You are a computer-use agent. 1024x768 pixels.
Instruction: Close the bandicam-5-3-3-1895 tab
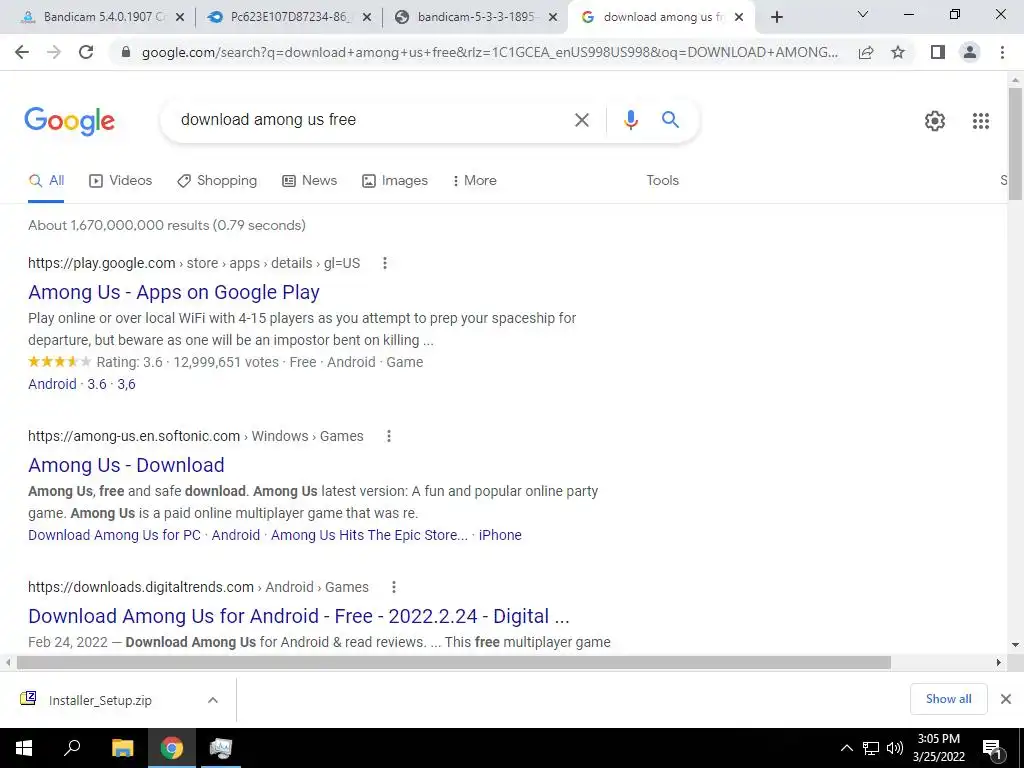click(553, 18)
